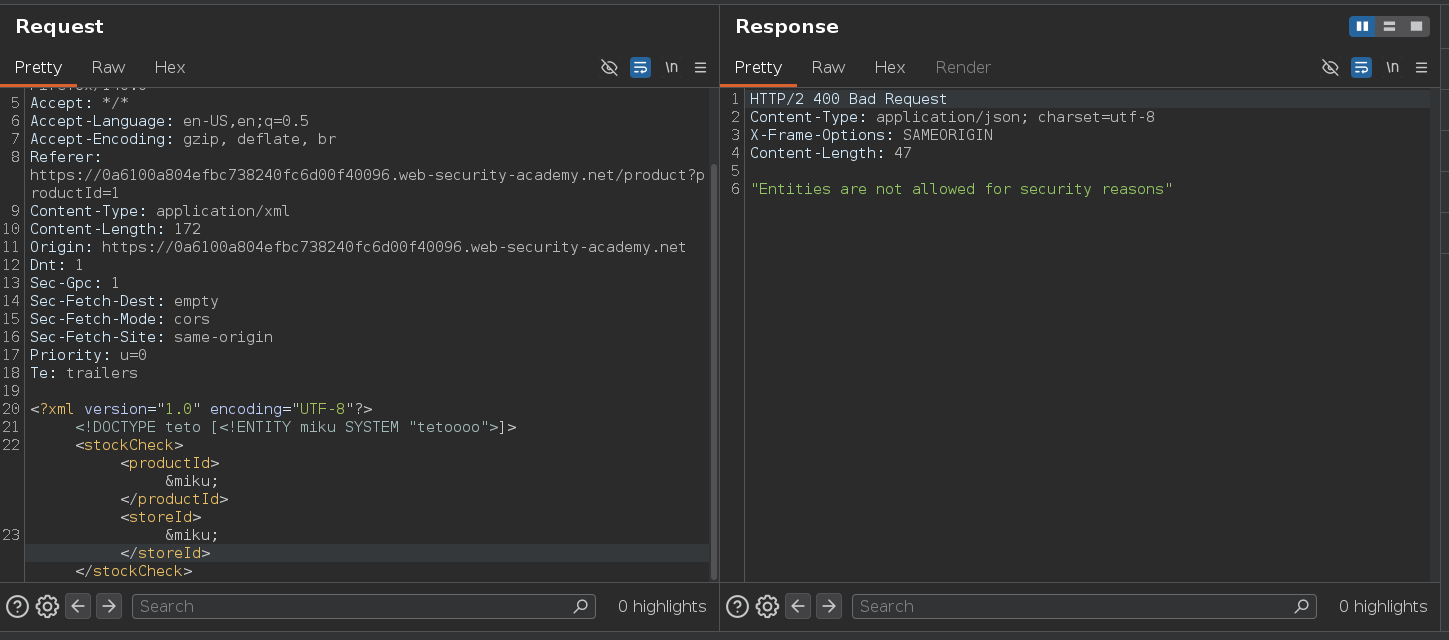1449x640 pixels.
Task: Show \n newline characters in Request panel
Action: pos(671,67)
